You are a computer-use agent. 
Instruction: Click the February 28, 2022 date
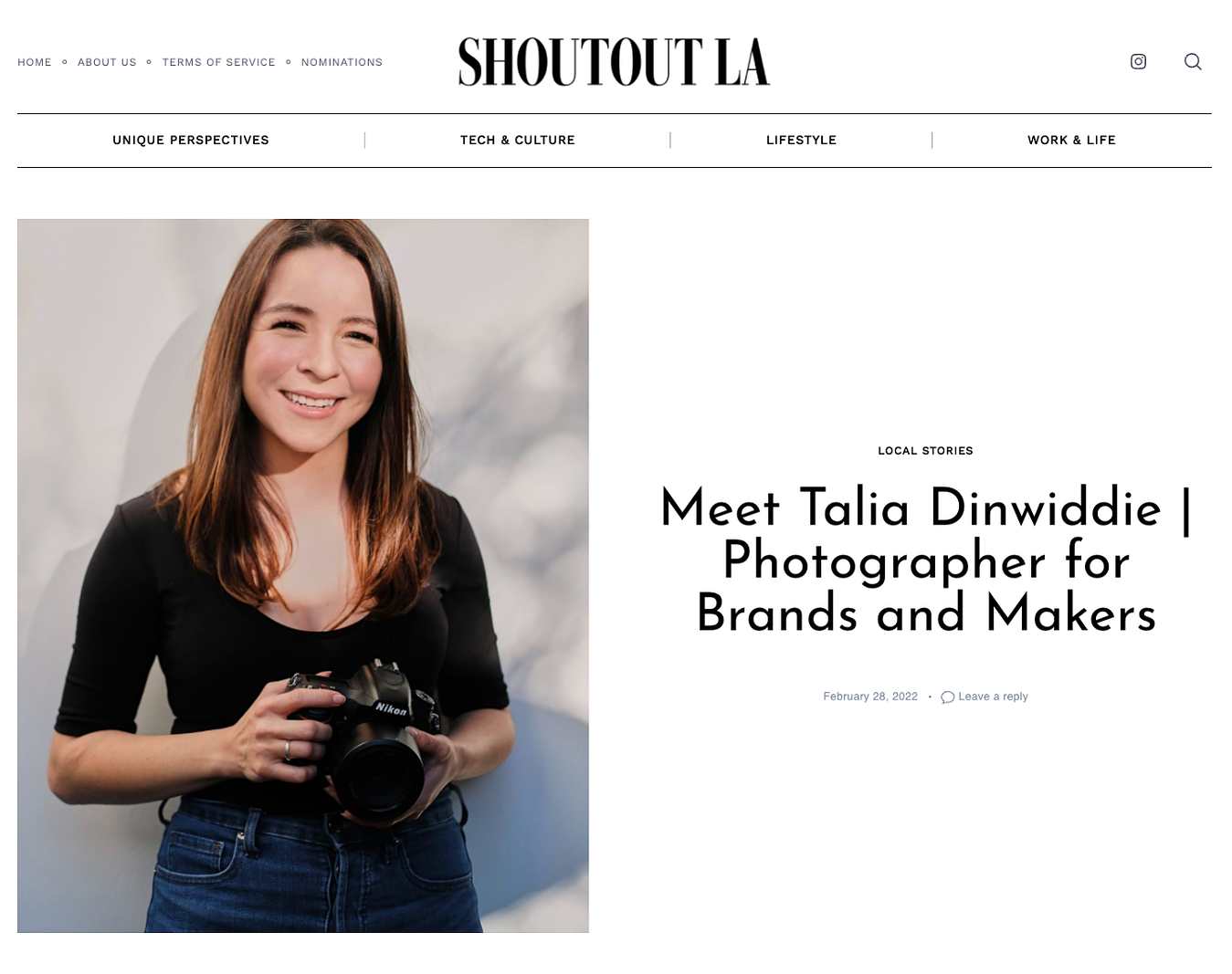870,696
